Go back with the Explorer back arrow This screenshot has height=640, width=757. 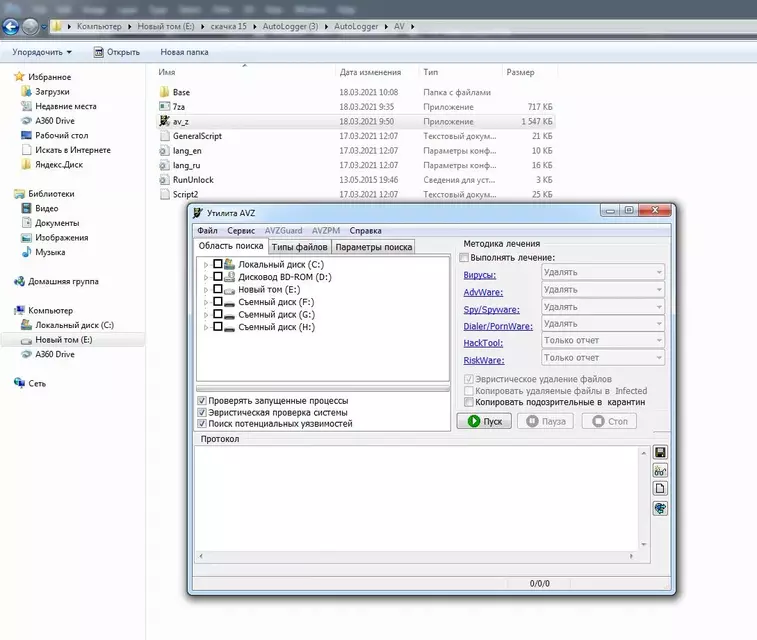tap(11, 27)
